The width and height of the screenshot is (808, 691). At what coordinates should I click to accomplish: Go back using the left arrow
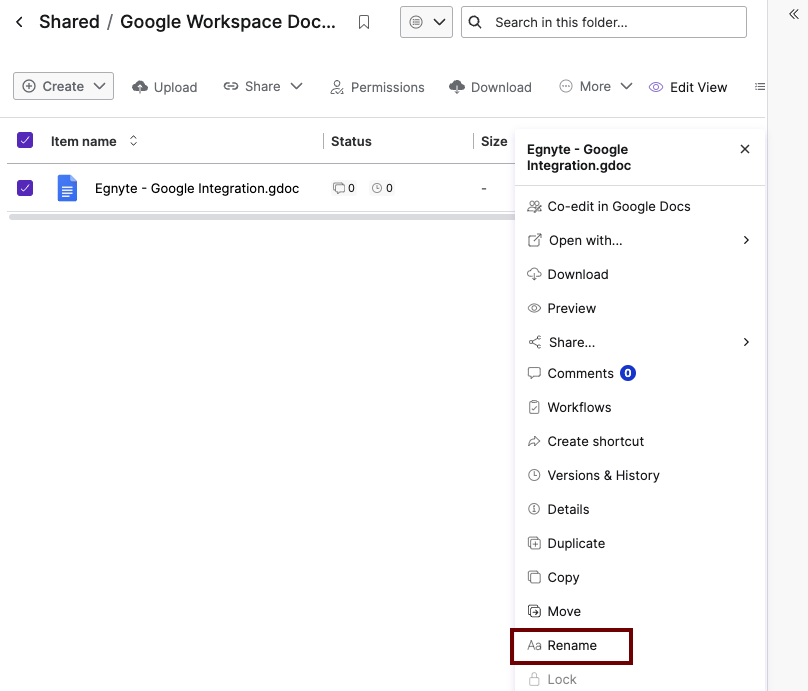(x=20, y=22)
